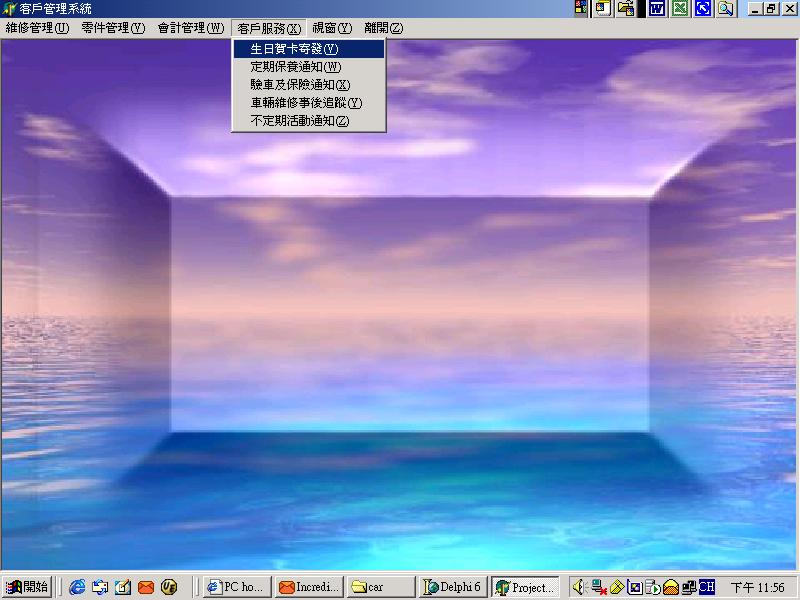Click the Open Office Document folder icon

click(x=626, y=8)
